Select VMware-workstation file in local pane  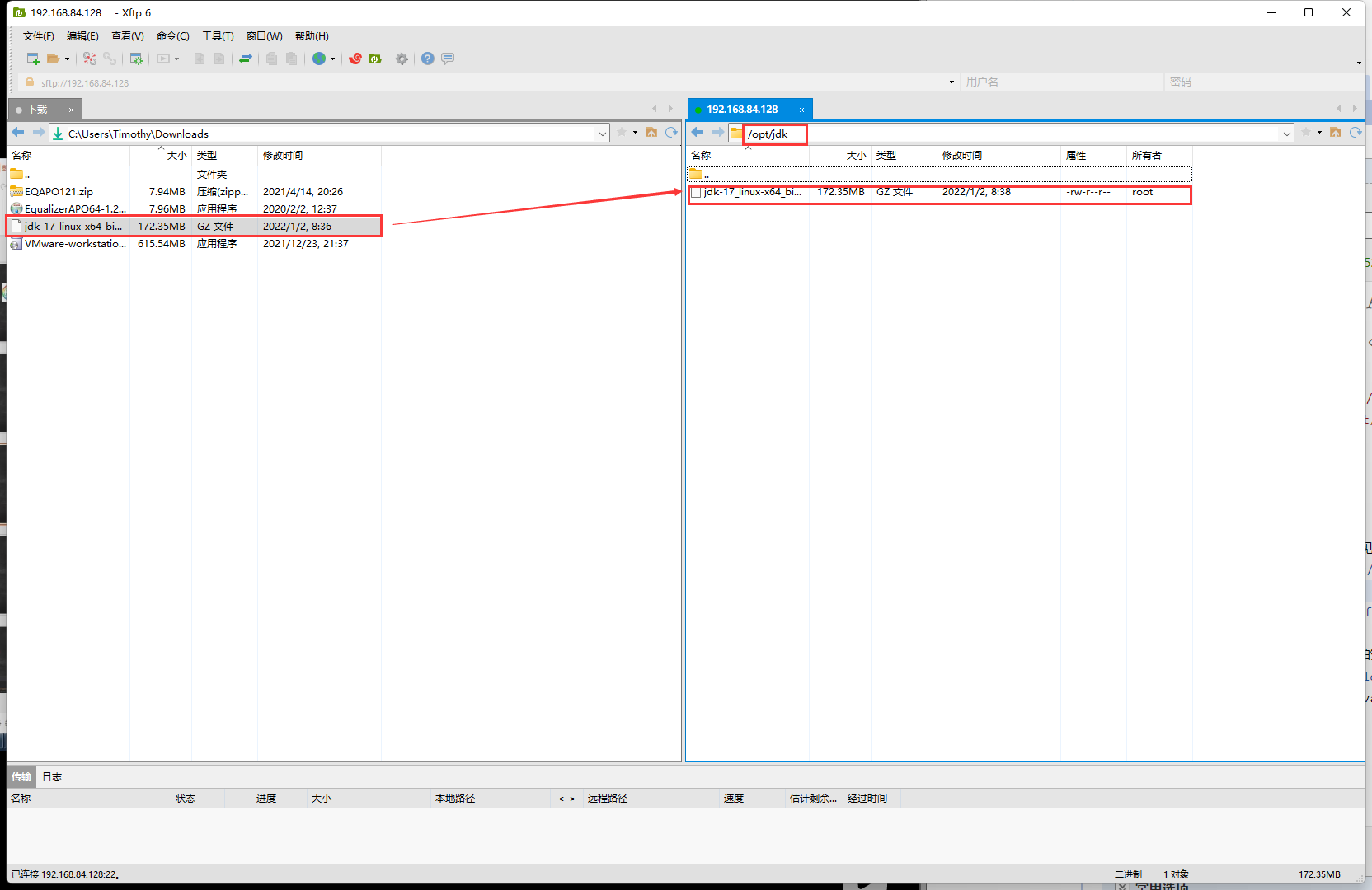point(195,244)
